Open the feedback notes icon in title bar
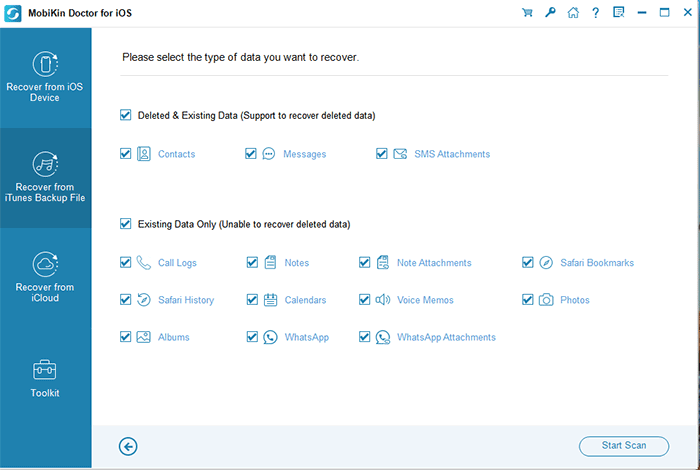 pos(619,12)
